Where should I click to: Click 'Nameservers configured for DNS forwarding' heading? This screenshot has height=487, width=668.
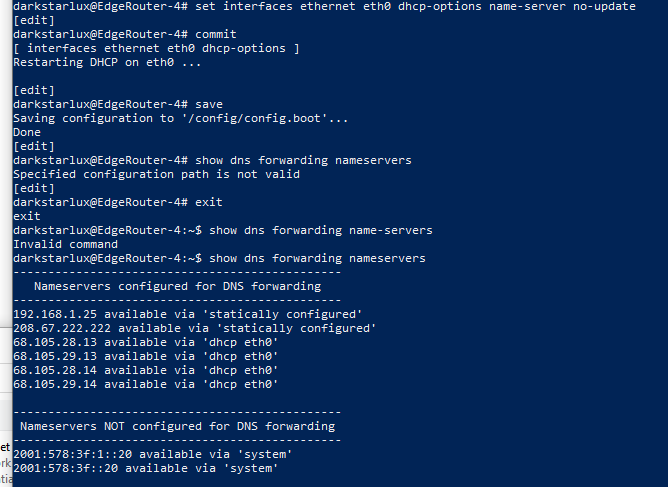(x=178, y=286)
